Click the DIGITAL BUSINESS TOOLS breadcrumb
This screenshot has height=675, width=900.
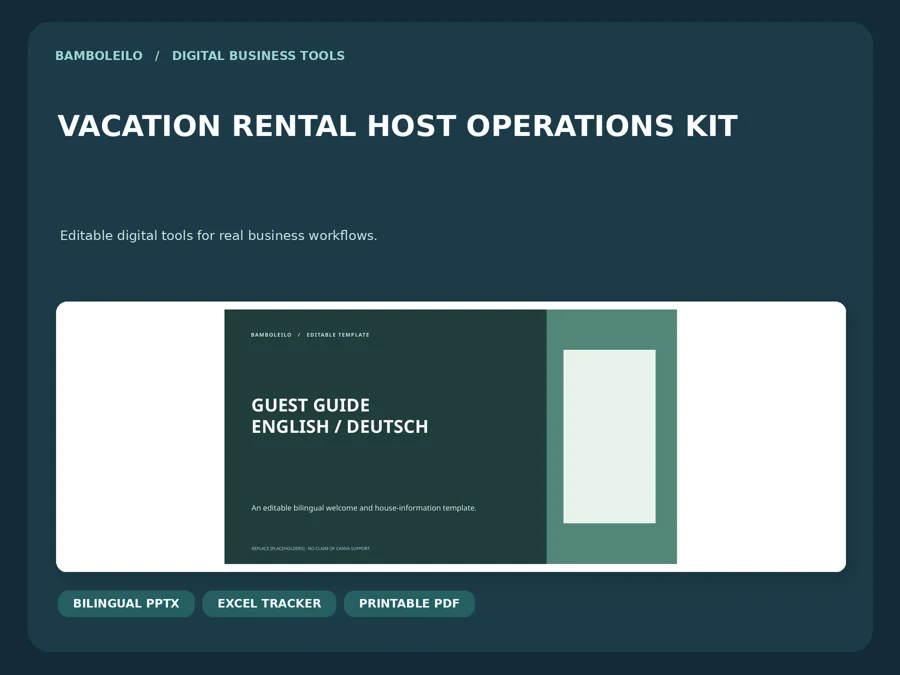click(258, 56)
